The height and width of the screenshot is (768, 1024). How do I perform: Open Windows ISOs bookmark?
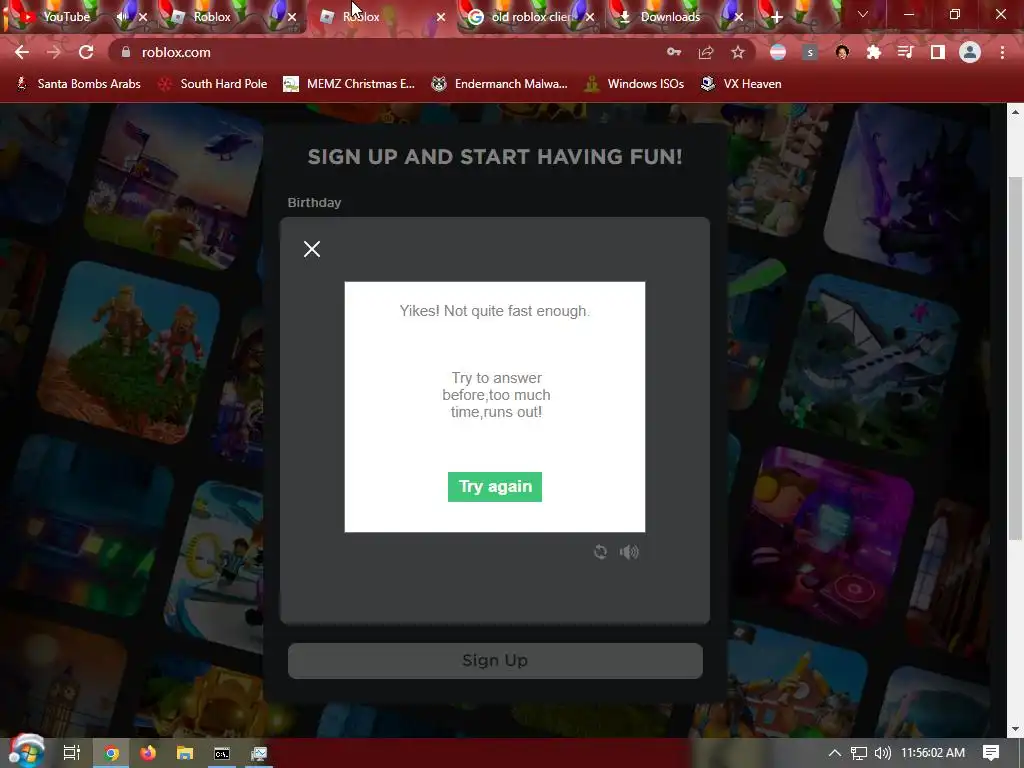point(635,84)
